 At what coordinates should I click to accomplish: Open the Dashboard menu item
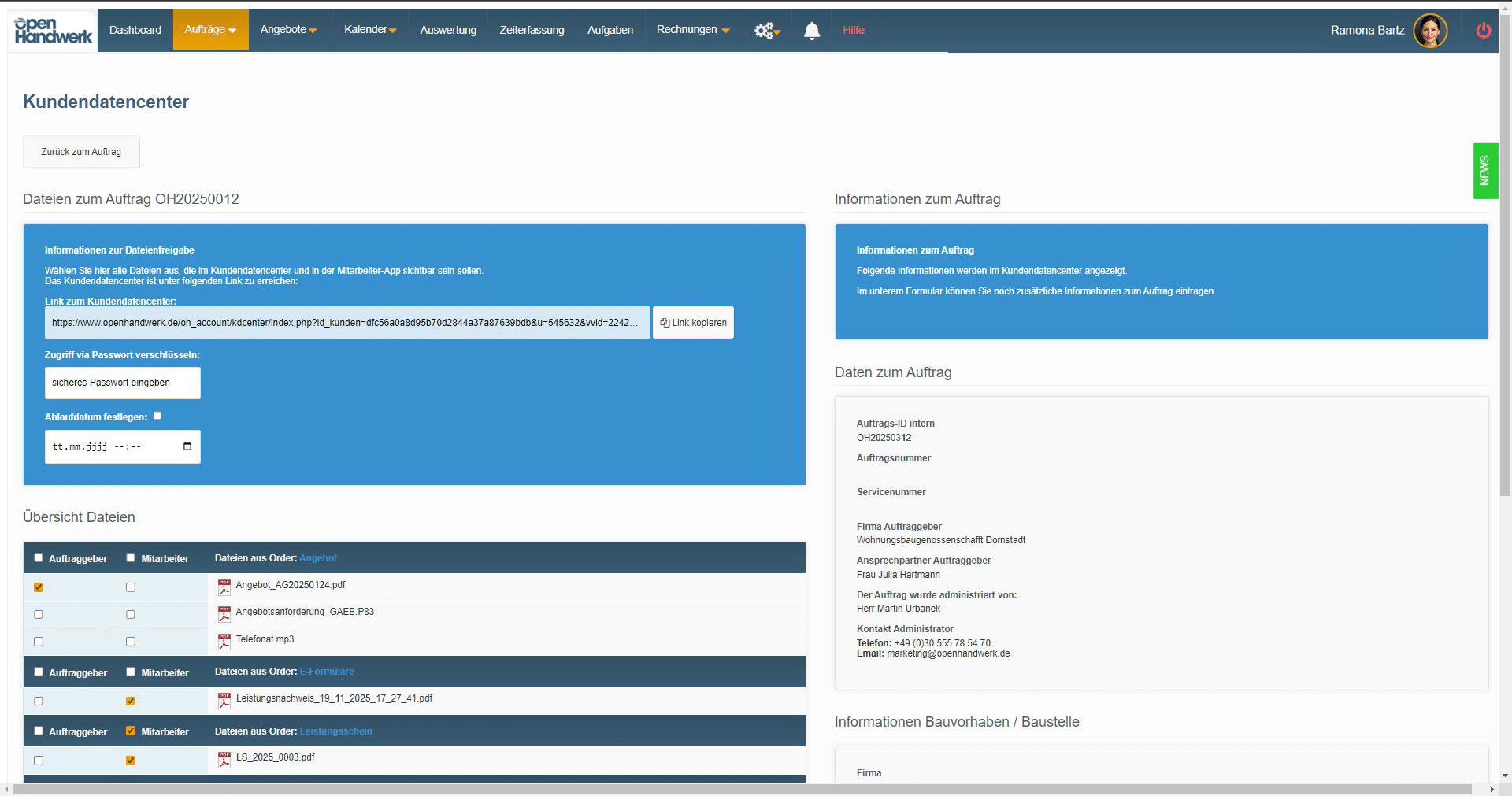(x=135, y=30)
